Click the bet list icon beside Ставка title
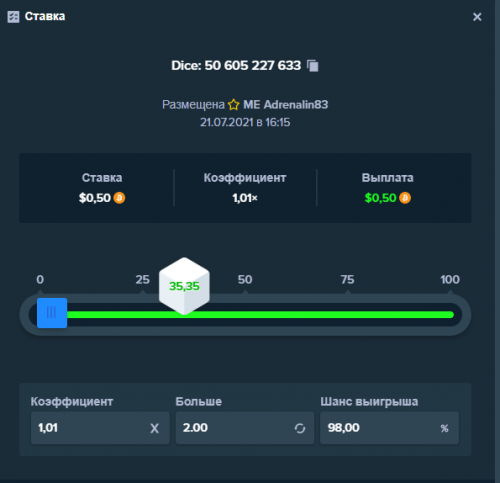Image resolution: width=500 pixels, height=483 pixels. [x=13, y=17]
